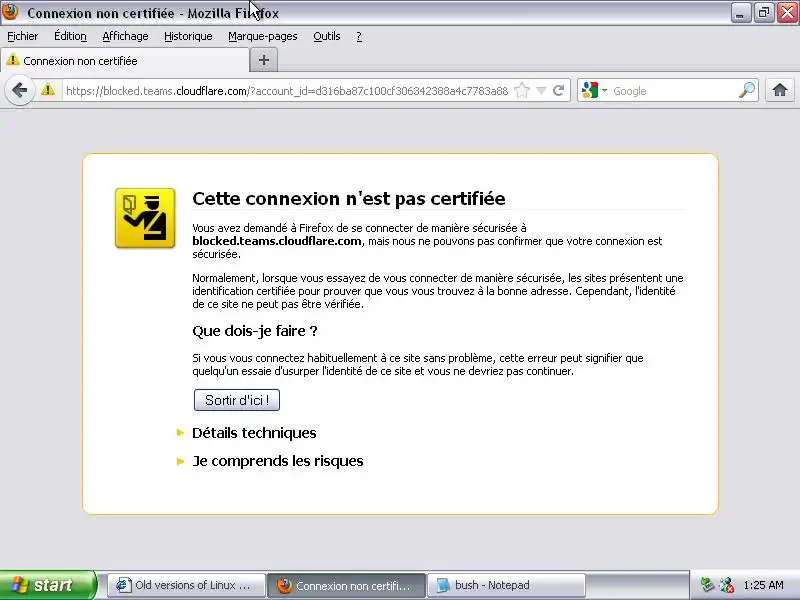Go to the home page icon
Screen dimensions: 800x600
coord(779,90)
